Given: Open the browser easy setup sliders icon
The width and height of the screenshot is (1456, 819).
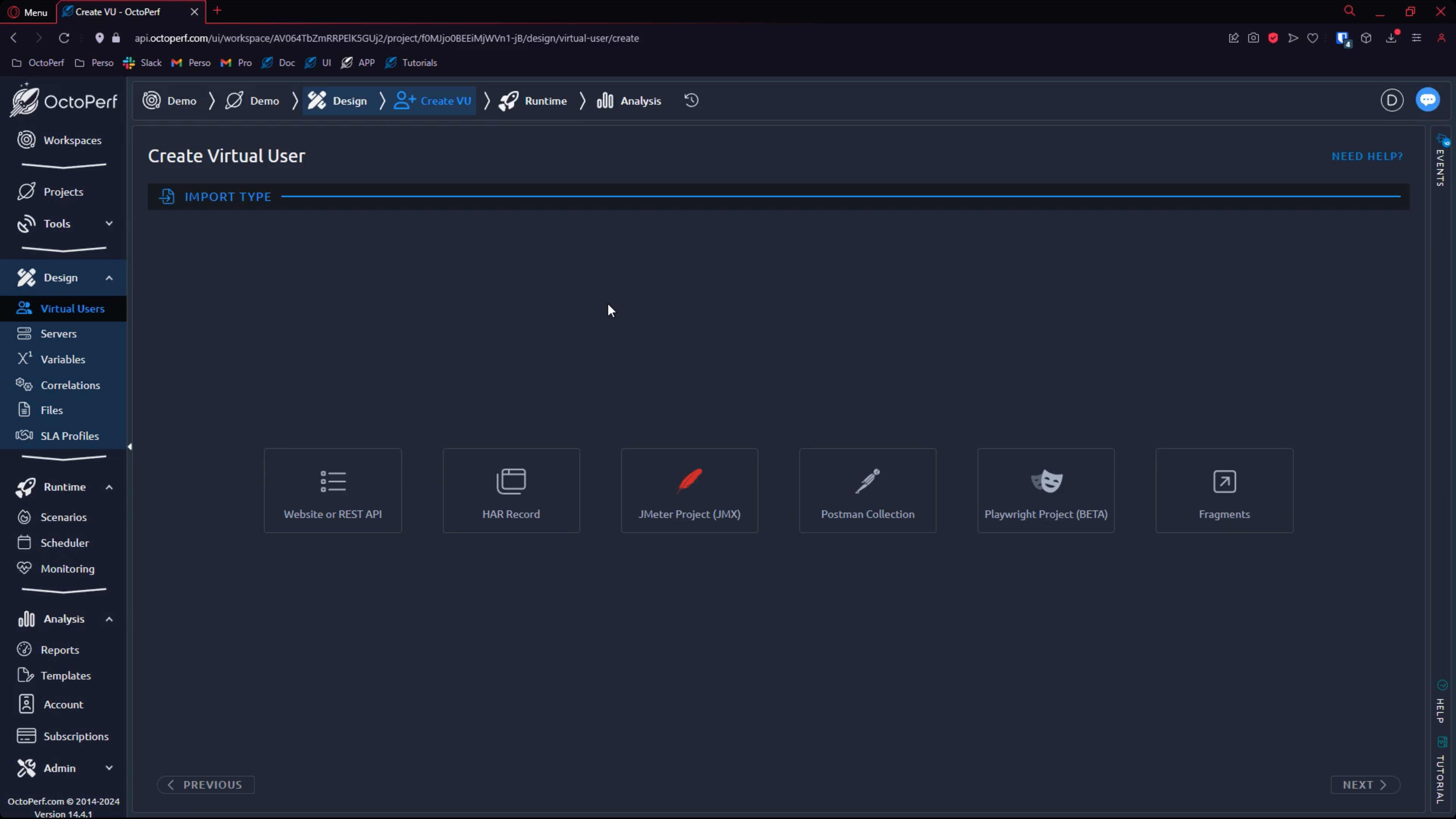Looking at the screenshot, I should click(1416, 38).
